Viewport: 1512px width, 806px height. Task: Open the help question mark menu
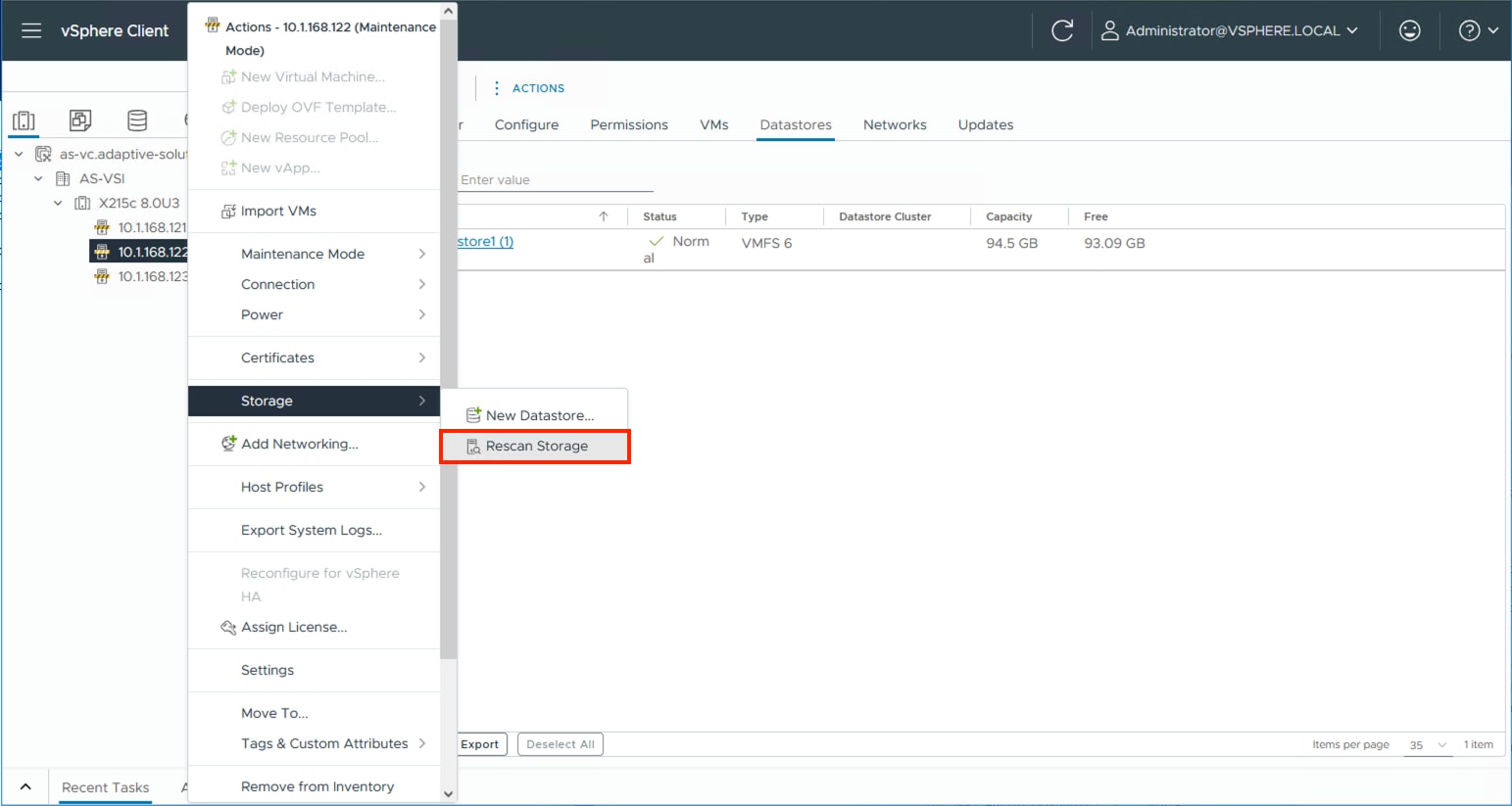click(1478, 30)
